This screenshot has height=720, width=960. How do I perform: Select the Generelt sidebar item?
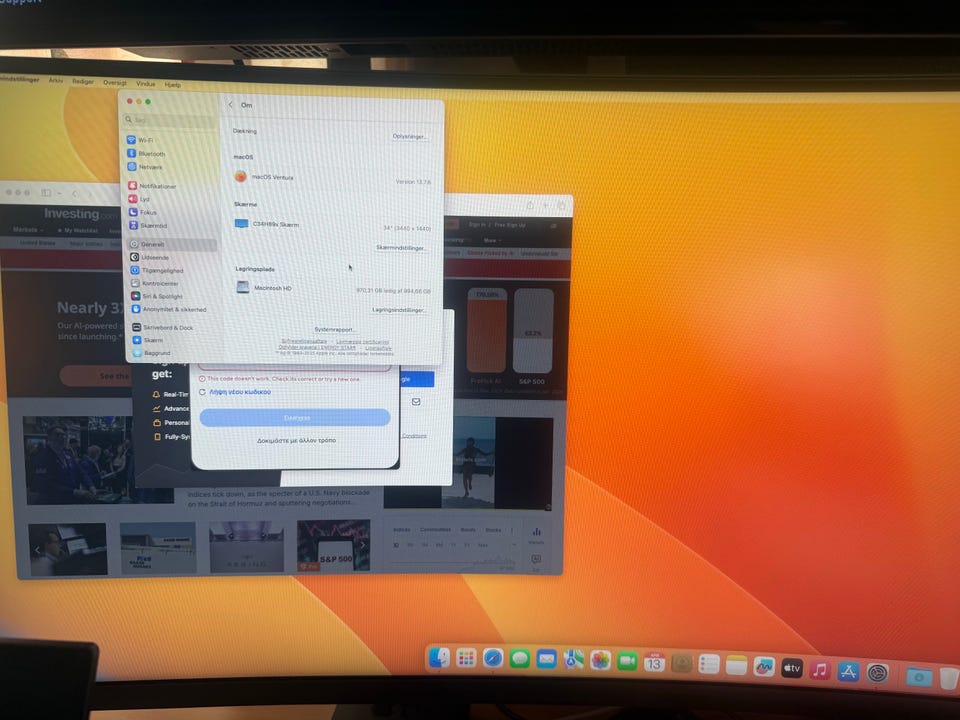(171, 244)
